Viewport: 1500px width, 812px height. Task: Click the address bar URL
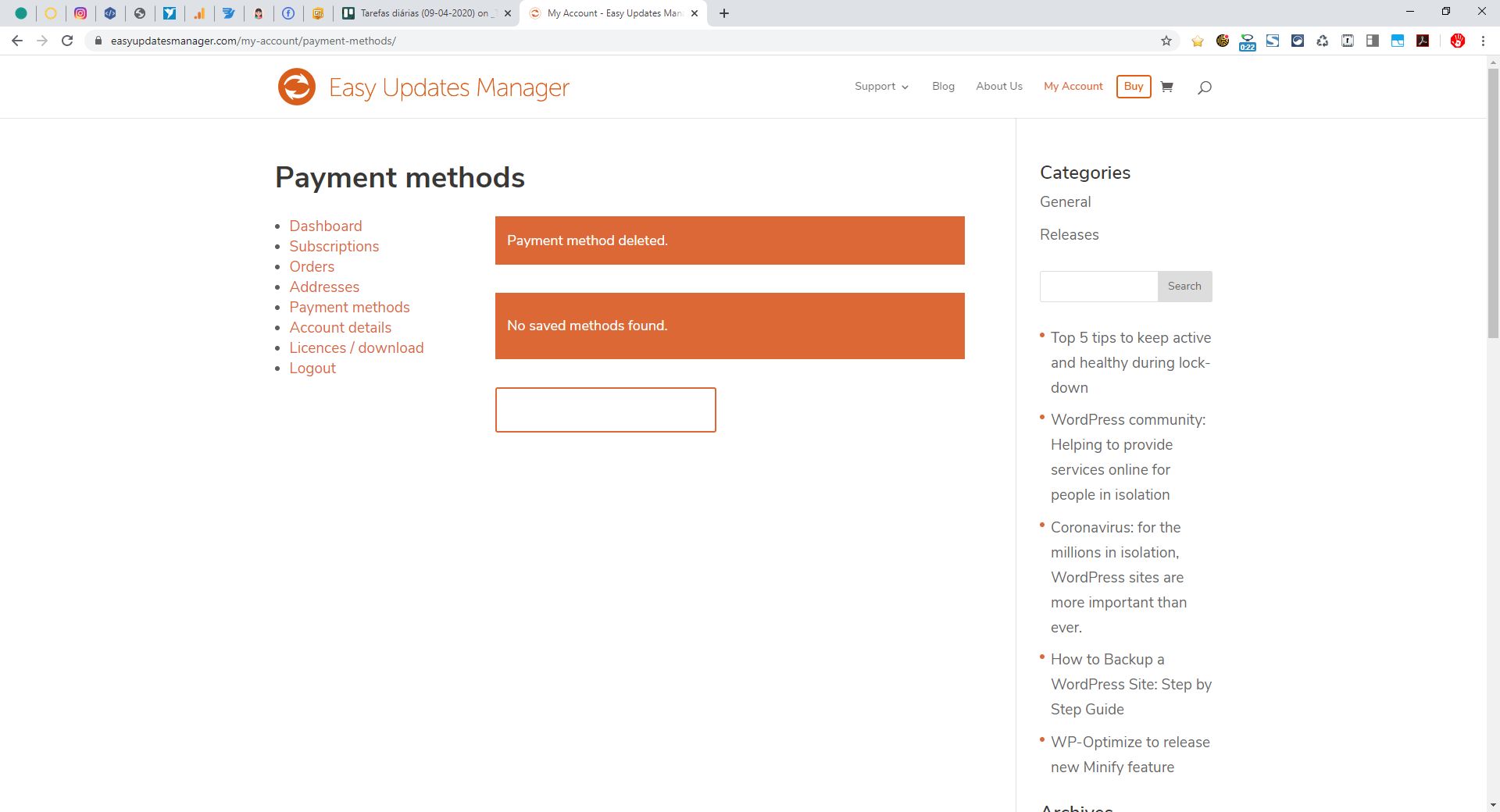pyautogui.click(x=253, y=41)
